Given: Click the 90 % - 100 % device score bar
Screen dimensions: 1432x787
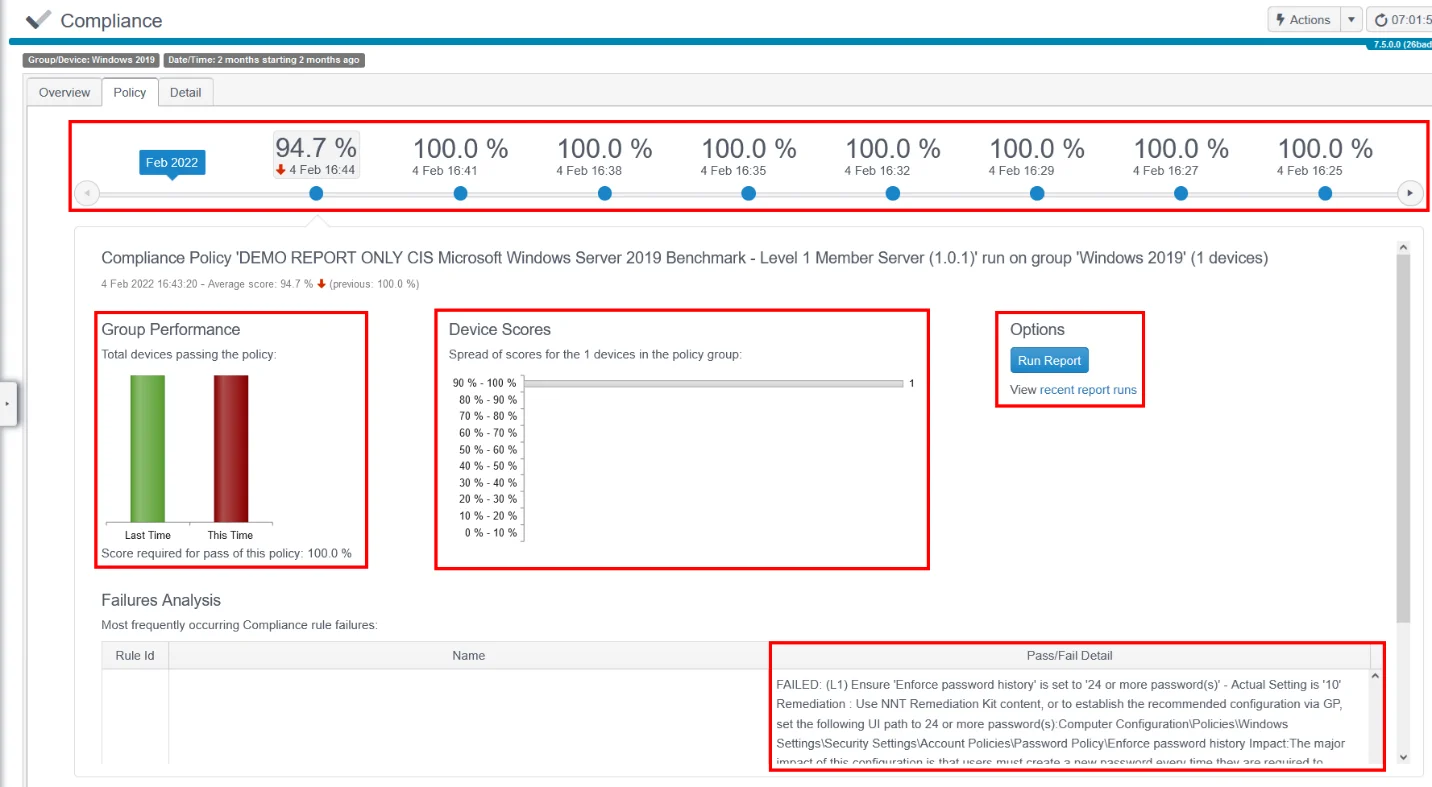Looking at the screenshot, I should [x=714, y=383].
